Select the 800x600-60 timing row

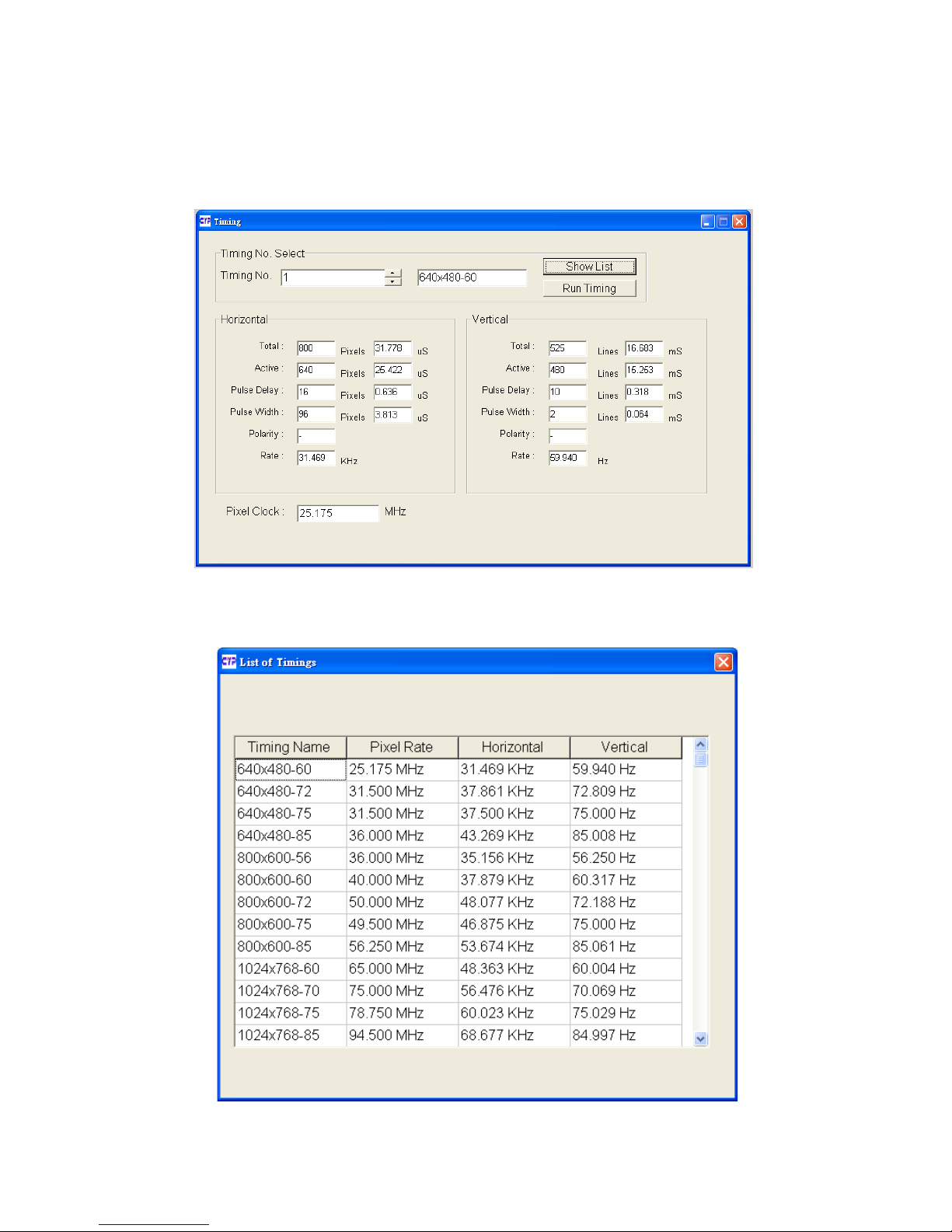coord(459,880)
